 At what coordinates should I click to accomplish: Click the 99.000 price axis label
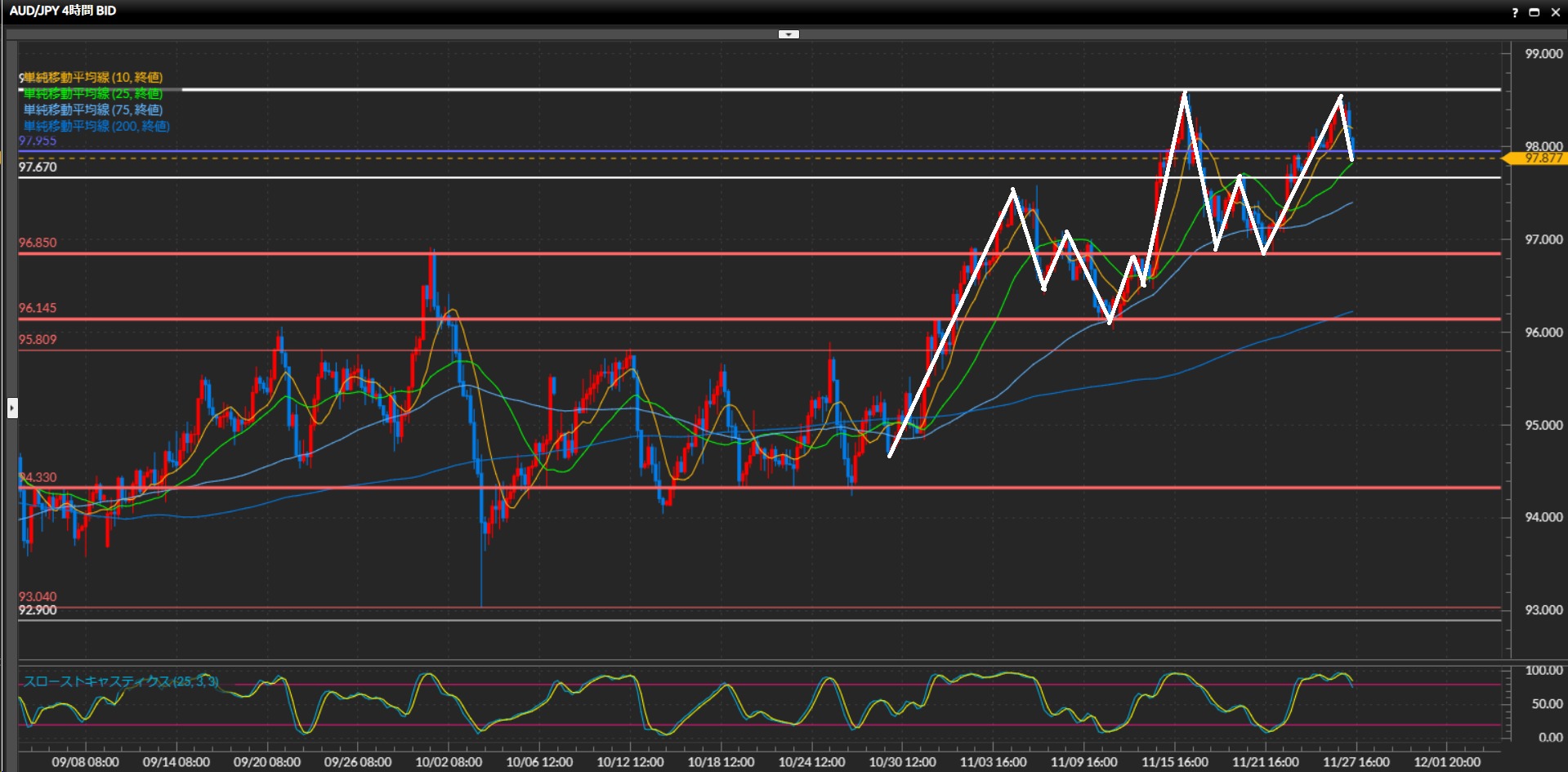point(1543,54)
